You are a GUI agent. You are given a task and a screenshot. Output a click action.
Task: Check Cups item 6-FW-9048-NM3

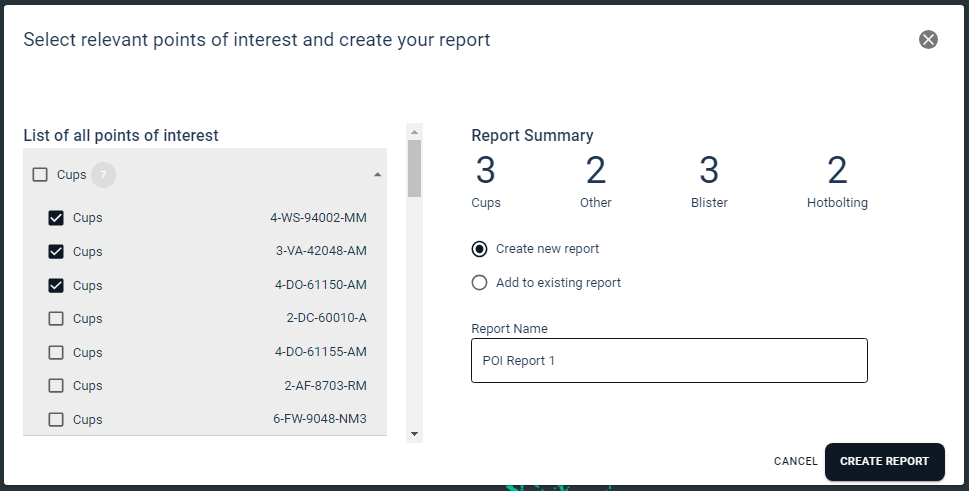56,420
